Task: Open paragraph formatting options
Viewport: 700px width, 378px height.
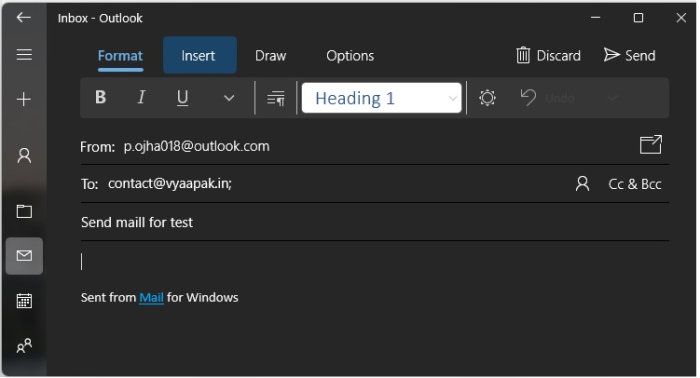Action: pyautogui.click(x=276, y=98)
